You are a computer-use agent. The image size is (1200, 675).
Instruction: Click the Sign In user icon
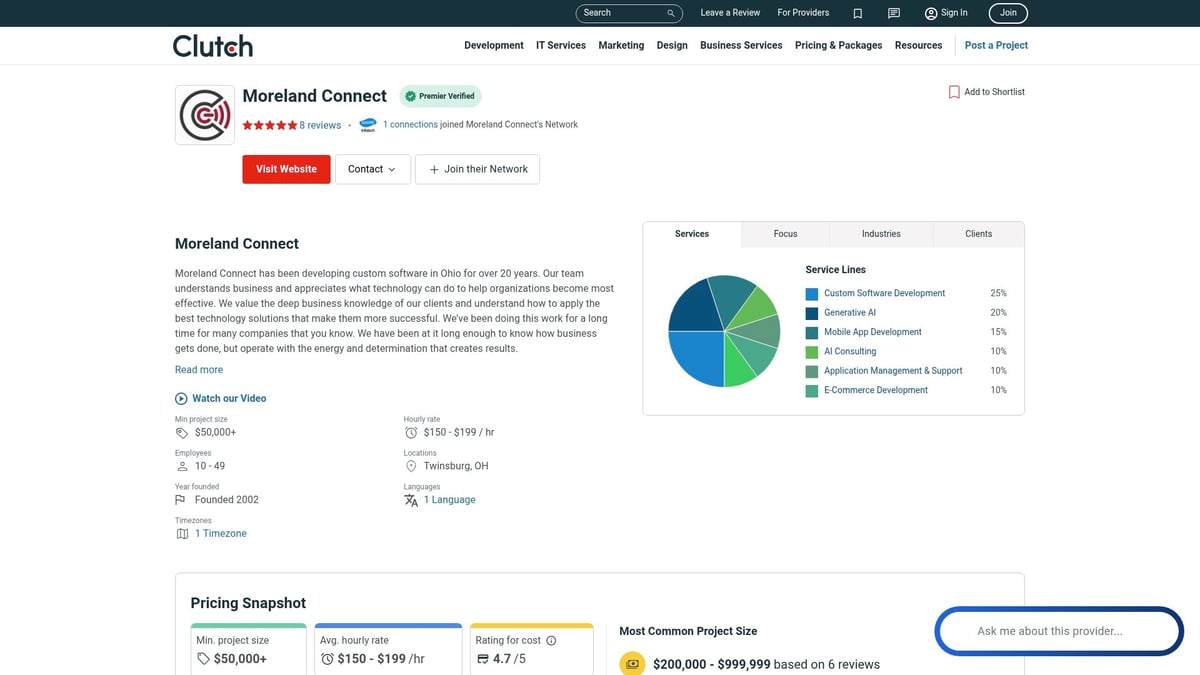point(931,13)
